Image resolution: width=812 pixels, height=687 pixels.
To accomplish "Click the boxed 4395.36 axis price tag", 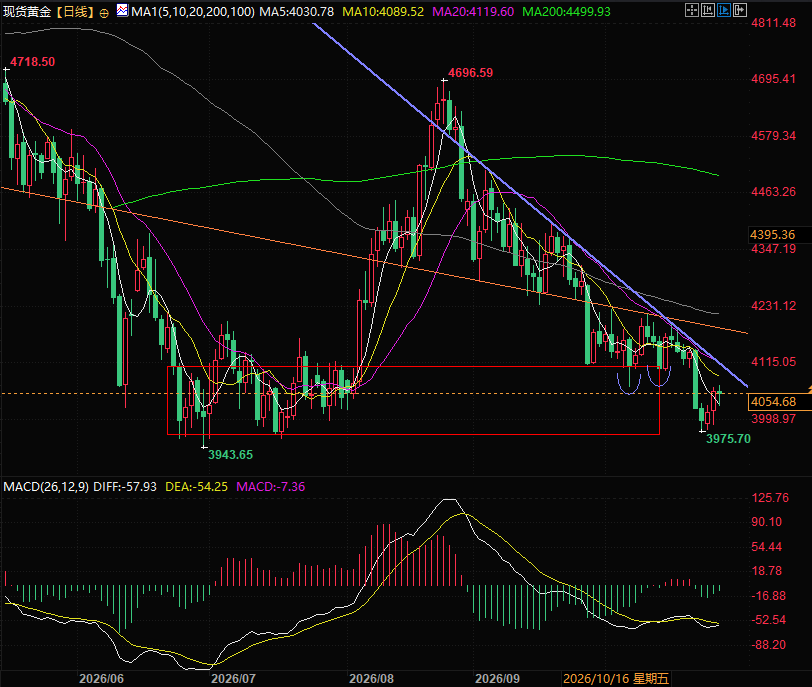I will point(779,235).
